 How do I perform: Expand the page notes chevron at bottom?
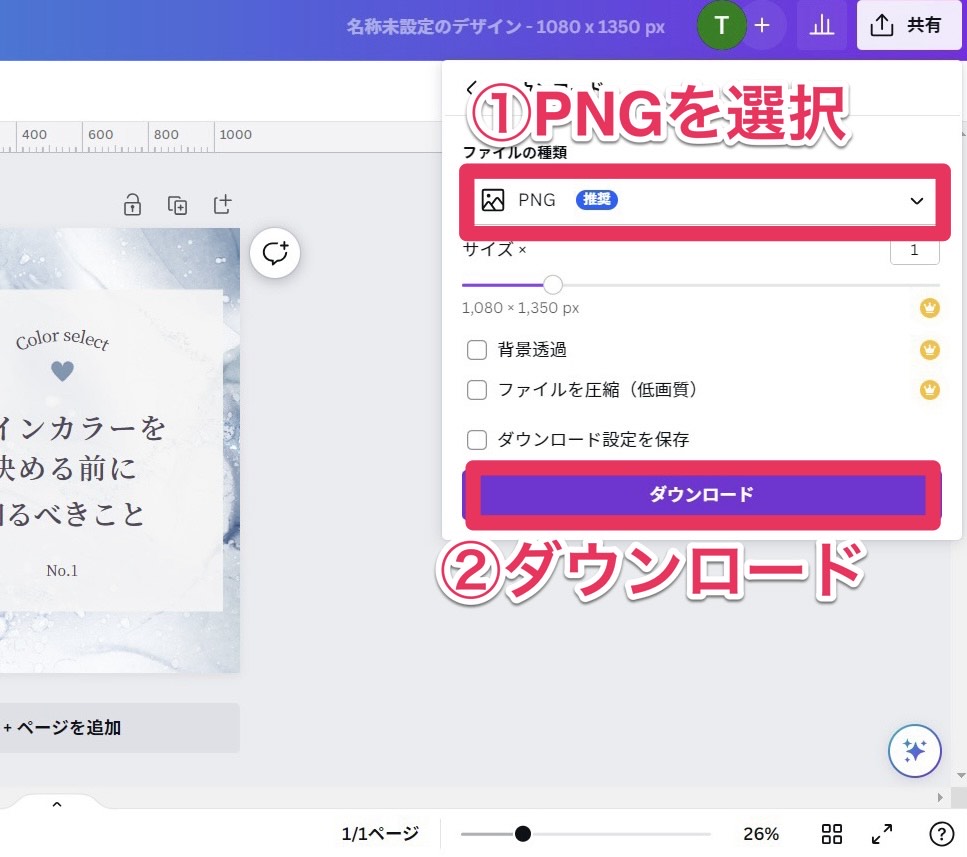point(57,804)
